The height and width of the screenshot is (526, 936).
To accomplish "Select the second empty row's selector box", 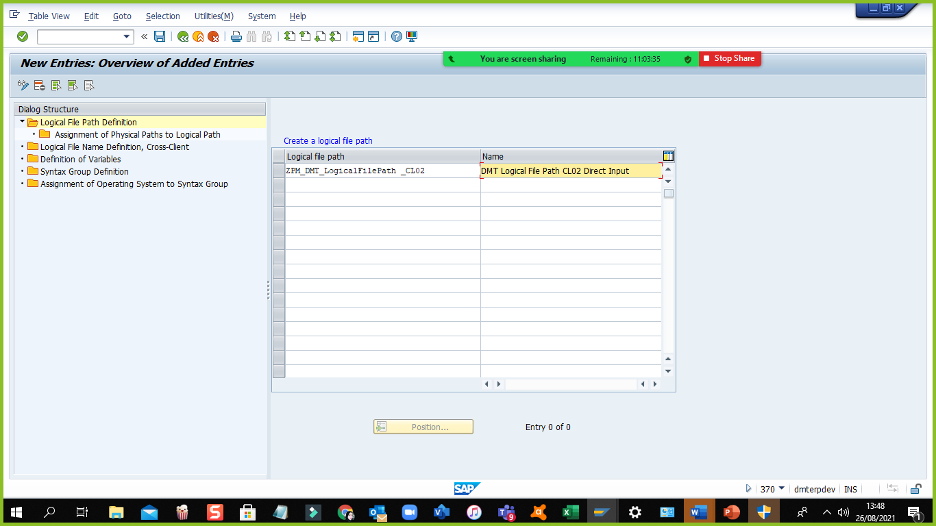I will pyautogui.click(x=278, y=185).
